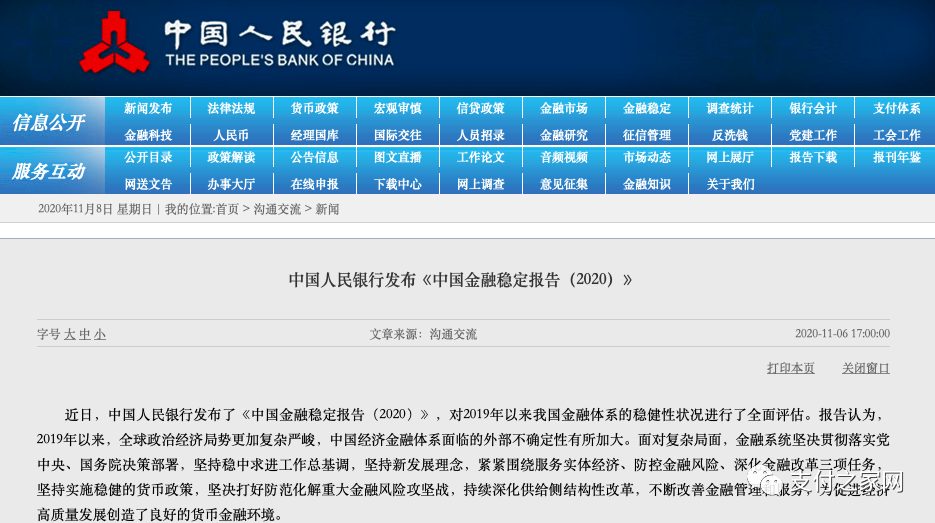Open 公告信息 page
This screenshot has height=523, width=935.
coord(314,157)
